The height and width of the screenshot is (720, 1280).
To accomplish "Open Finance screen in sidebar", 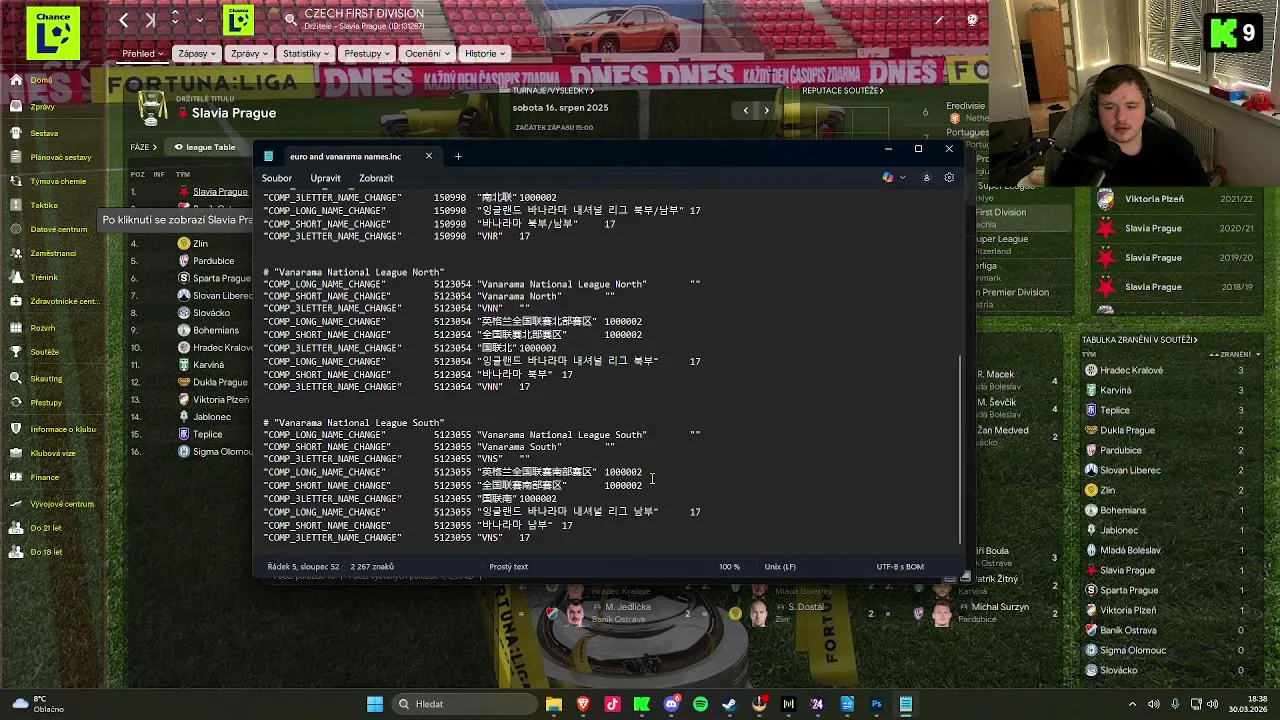I will click(x=44, y=477).
